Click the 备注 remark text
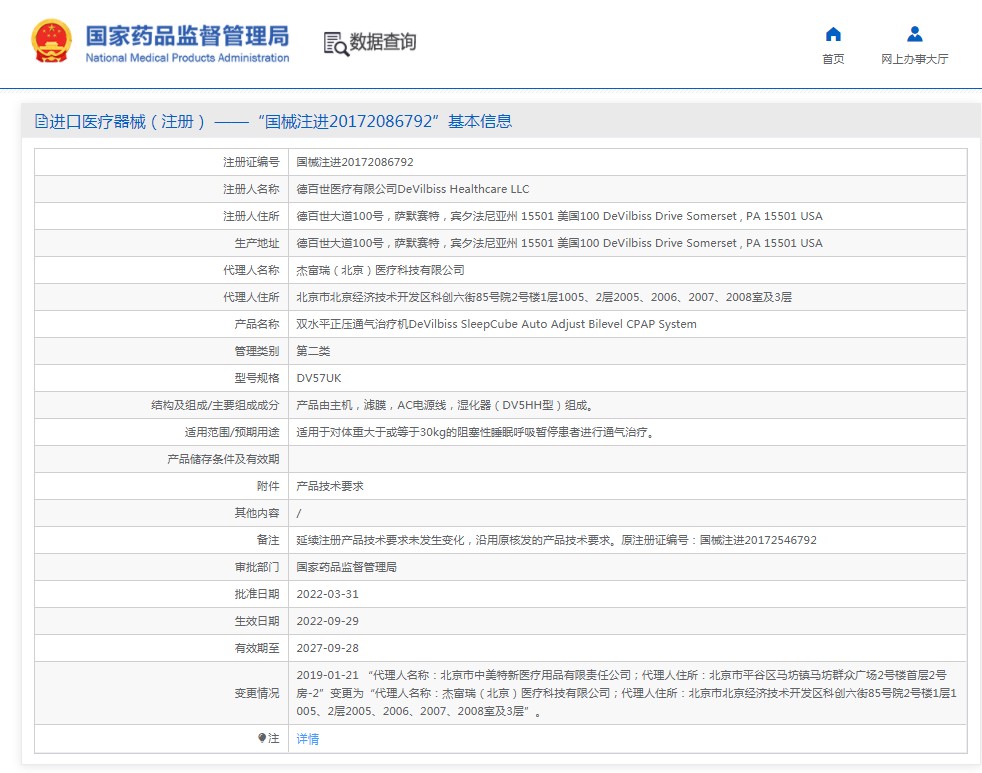 pyautogui.click(x=556, y=540)
